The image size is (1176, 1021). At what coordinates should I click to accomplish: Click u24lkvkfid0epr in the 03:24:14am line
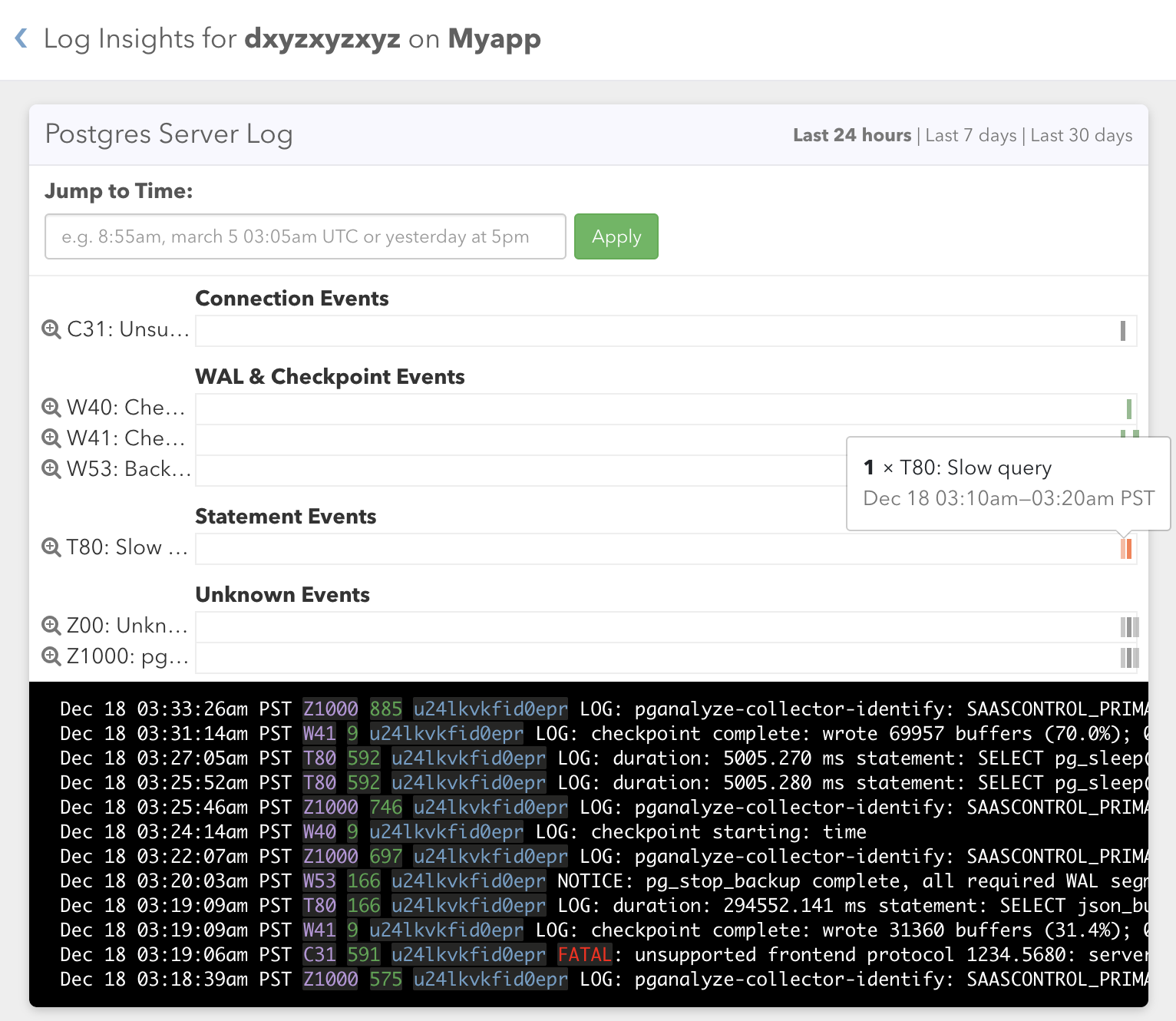(x=446, y=831)
